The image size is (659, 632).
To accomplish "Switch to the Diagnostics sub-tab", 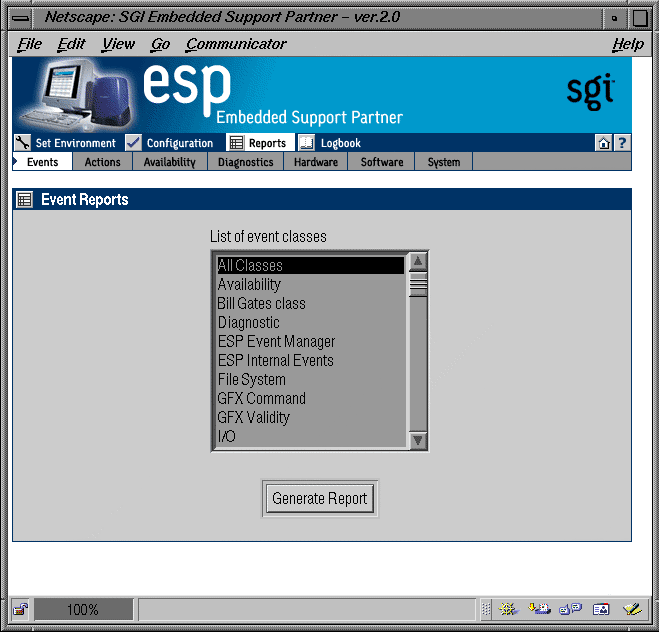I will click(x=246, y=162).
